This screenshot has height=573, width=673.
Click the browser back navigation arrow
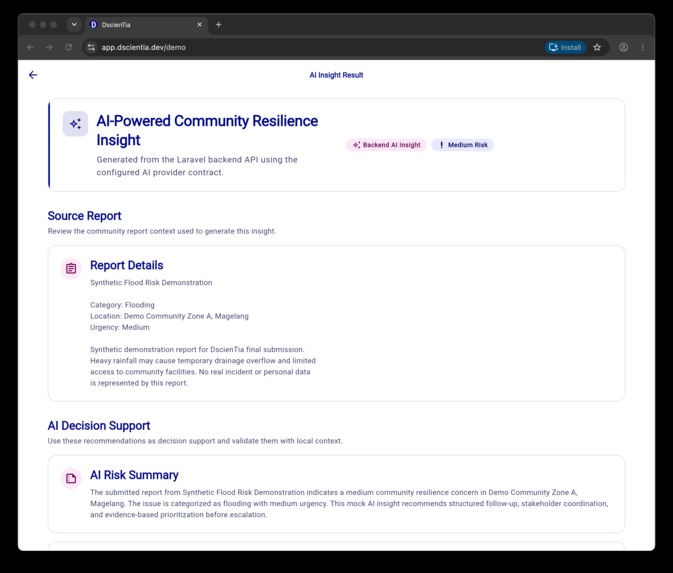(x=30, y=47)
